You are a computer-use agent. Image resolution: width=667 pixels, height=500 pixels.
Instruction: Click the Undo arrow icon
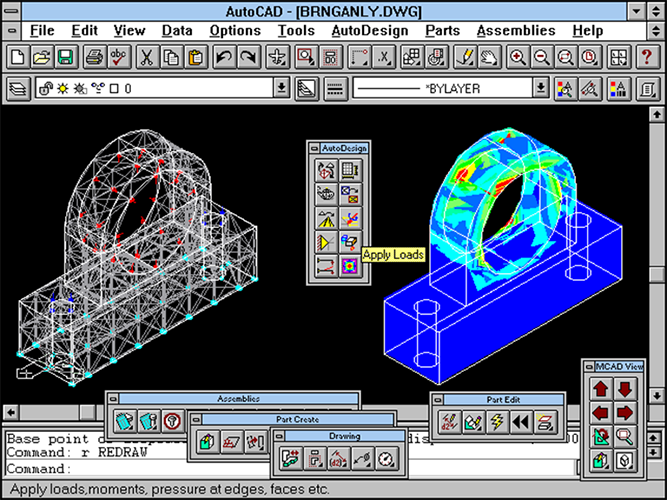click(x=224, y=57)
